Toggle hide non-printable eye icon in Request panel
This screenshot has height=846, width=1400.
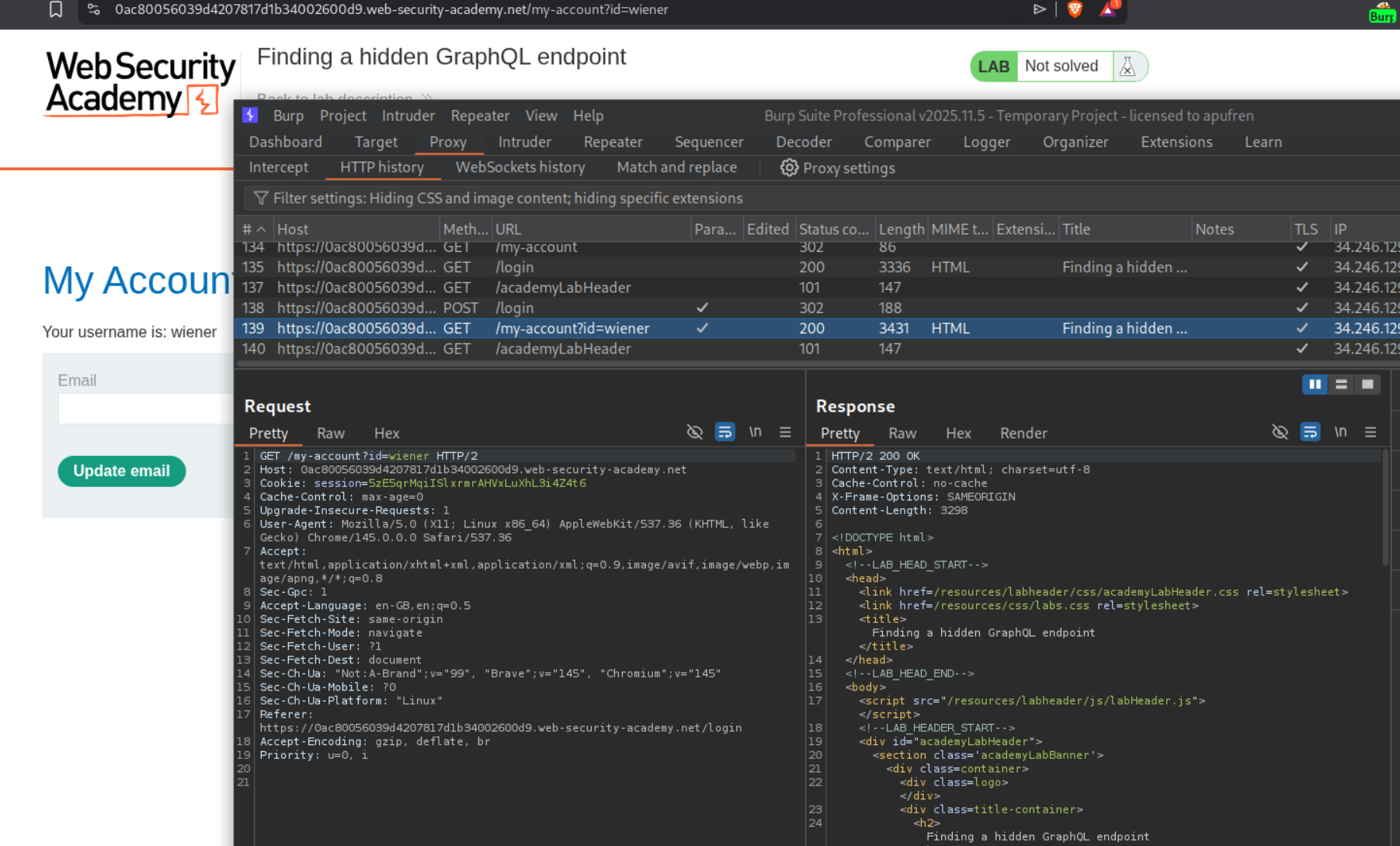click(694, 432)
